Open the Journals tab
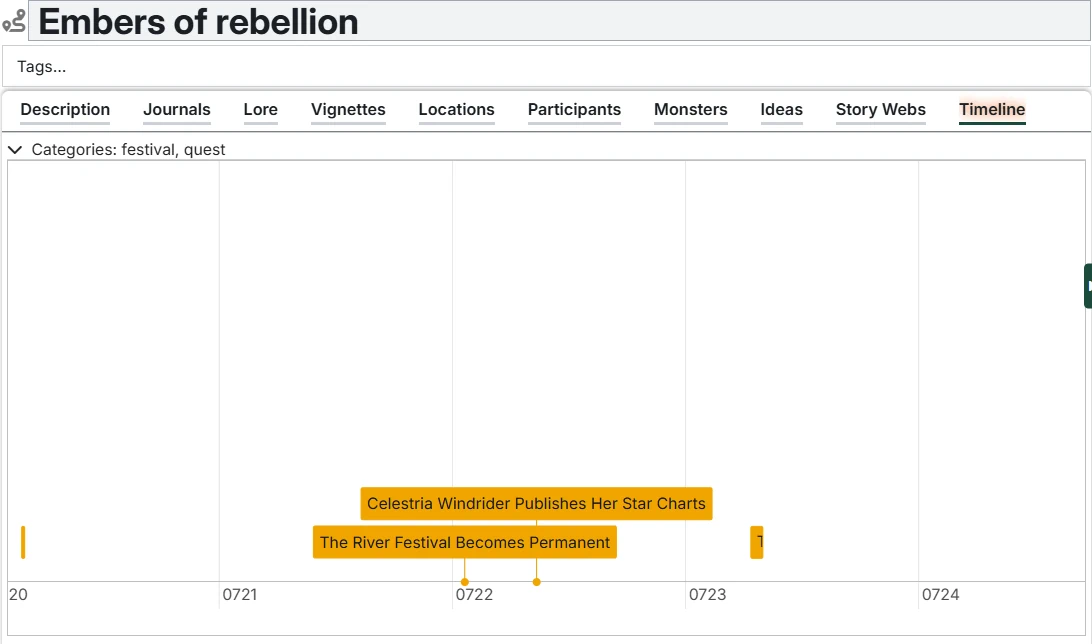Viewport: 1092px width, 644px height. click(x=177, y=110)
